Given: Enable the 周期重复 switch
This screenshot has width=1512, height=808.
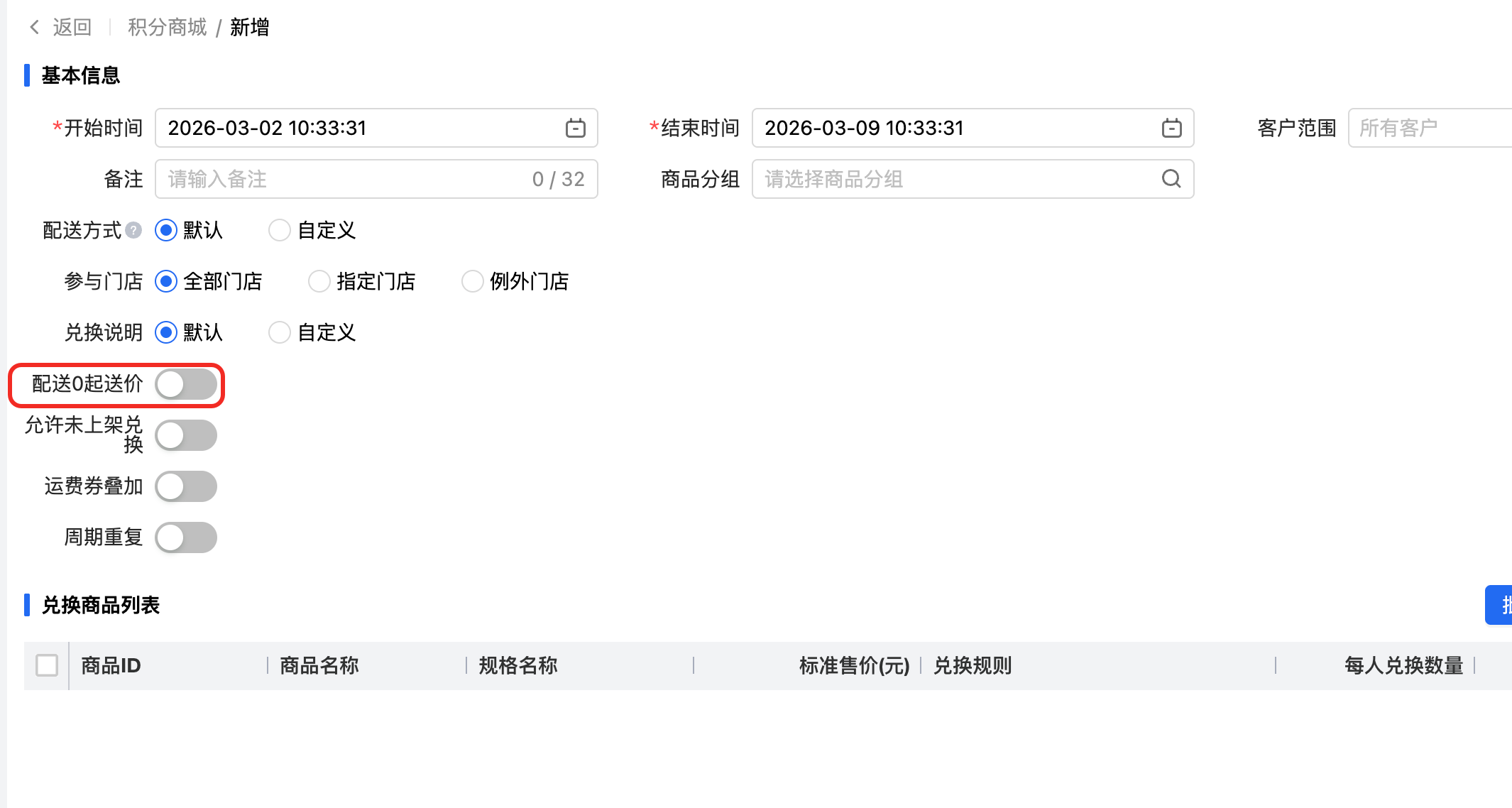Looking at the screenshot, I should 186,537.
